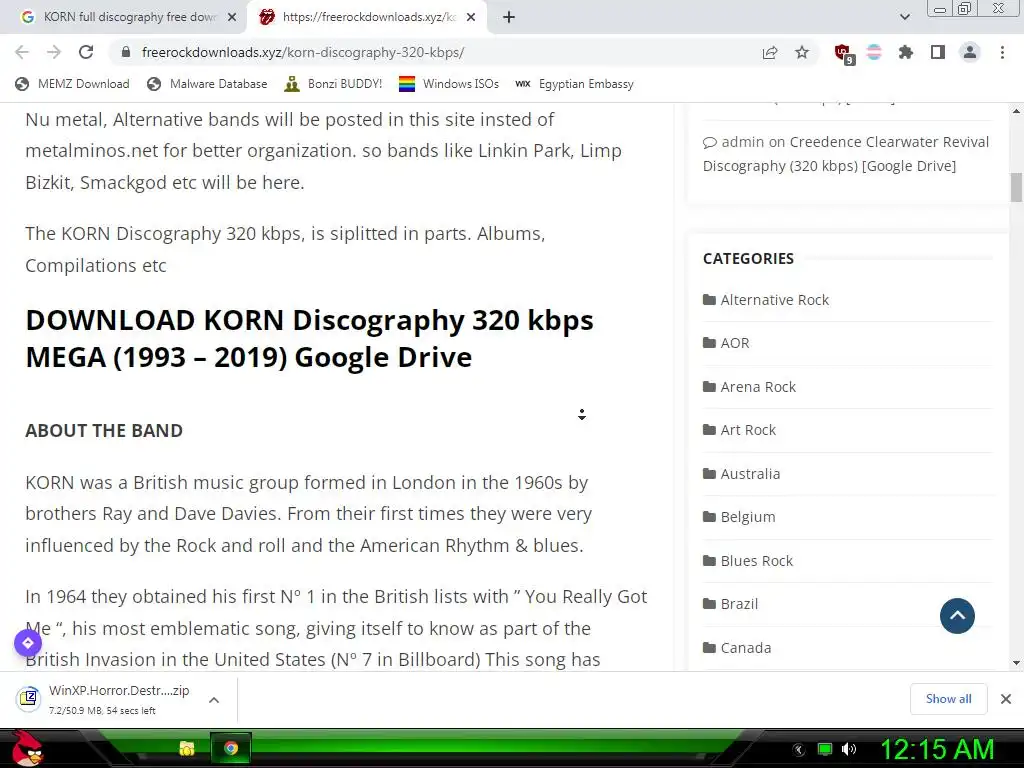Screen dimensions: 1024x768
Task: Open the taskbar file explorer icon
Action: (187, 748)
